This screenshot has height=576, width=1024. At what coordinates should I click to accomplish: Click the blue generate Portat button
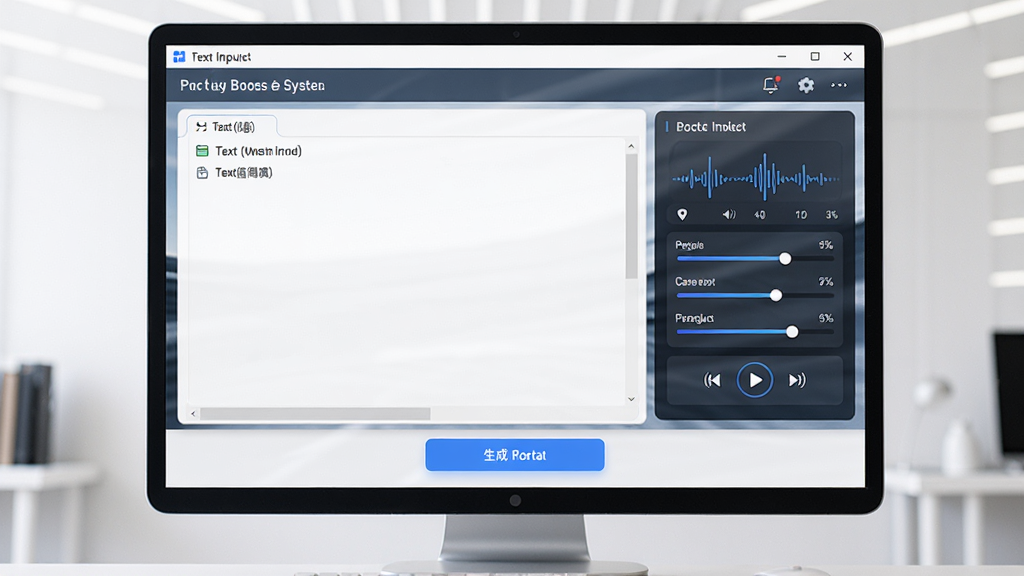click(x=515, y=455)
